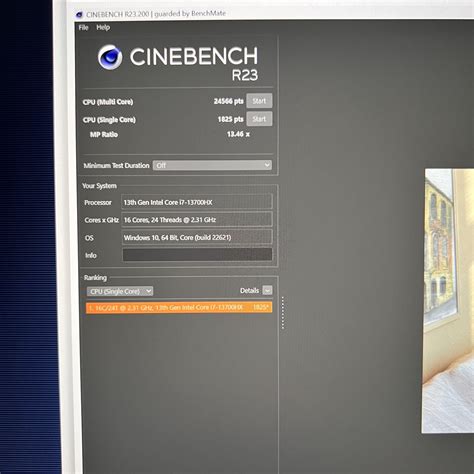This screenshot has height=474, width=474.
Task: Click the rendered room image preview
Action: click(x=449, y=301)
